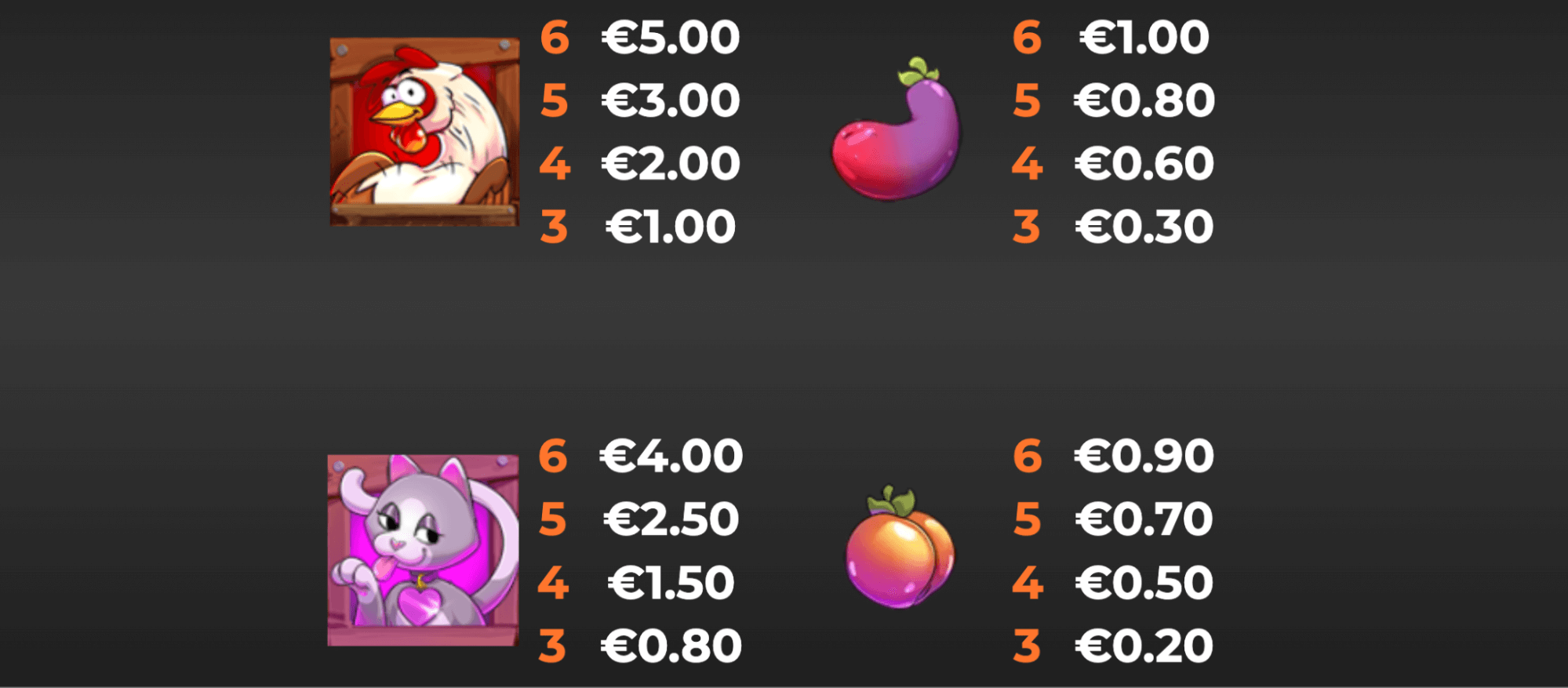Click the cat €0.80 payout for 3
Screen dimensions: 1568x688
coord(671,646)
